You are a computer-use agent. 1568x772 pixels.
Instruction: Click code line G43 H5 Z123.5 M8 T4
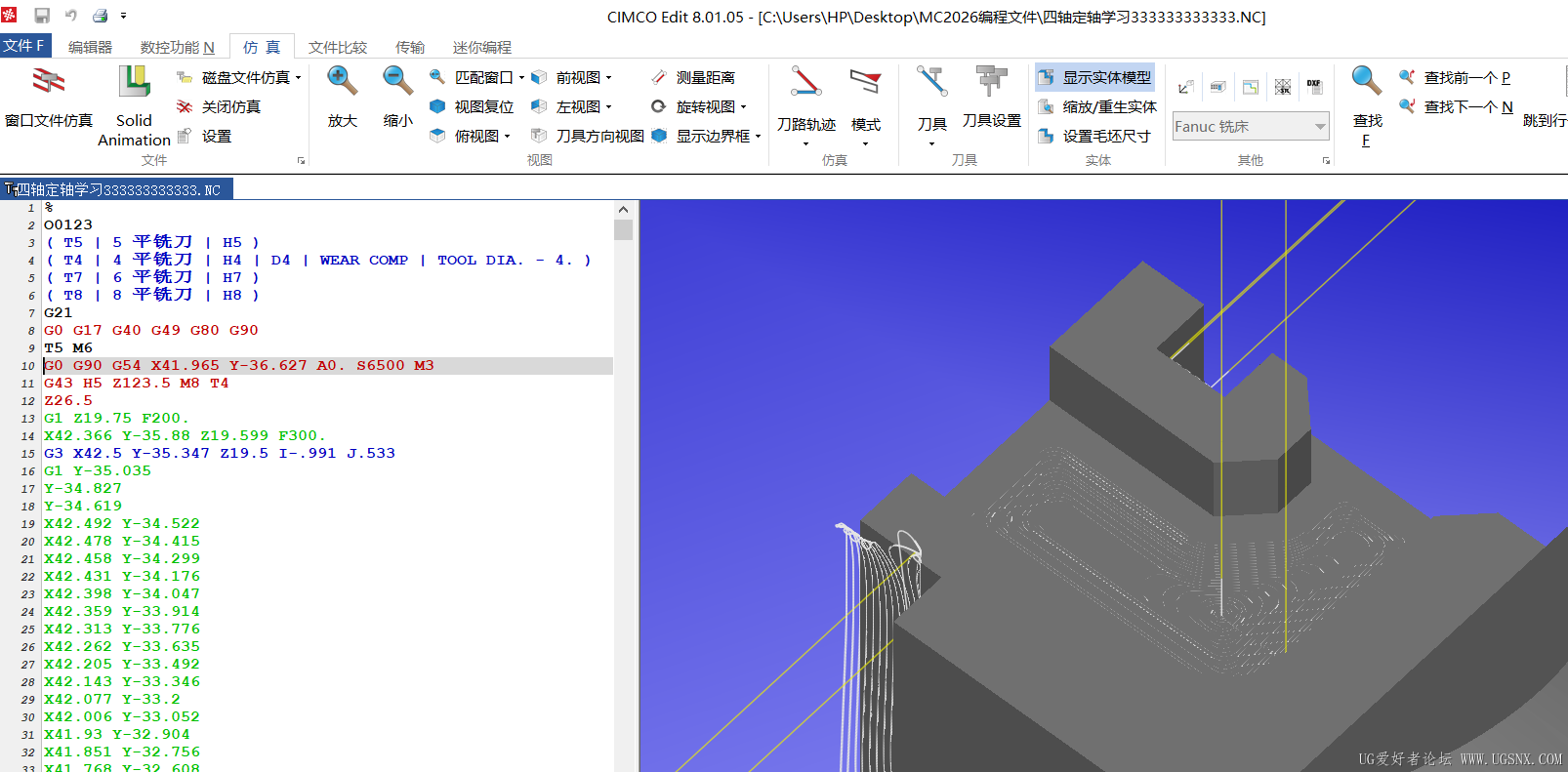click(136, 383)
